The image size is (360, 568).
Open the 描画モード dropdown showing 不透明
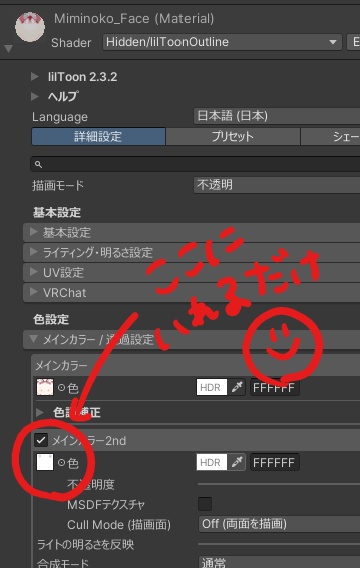(277, 185)
